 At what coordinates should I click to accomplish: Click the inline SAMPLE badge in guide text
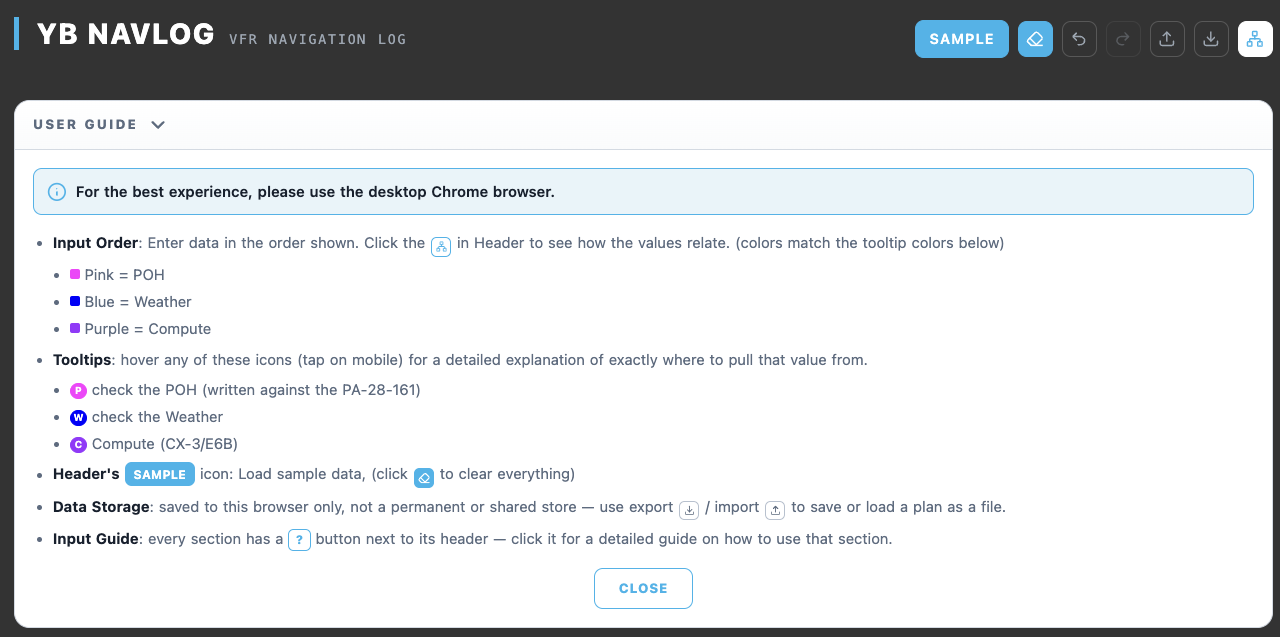click(x=160, y=474)
